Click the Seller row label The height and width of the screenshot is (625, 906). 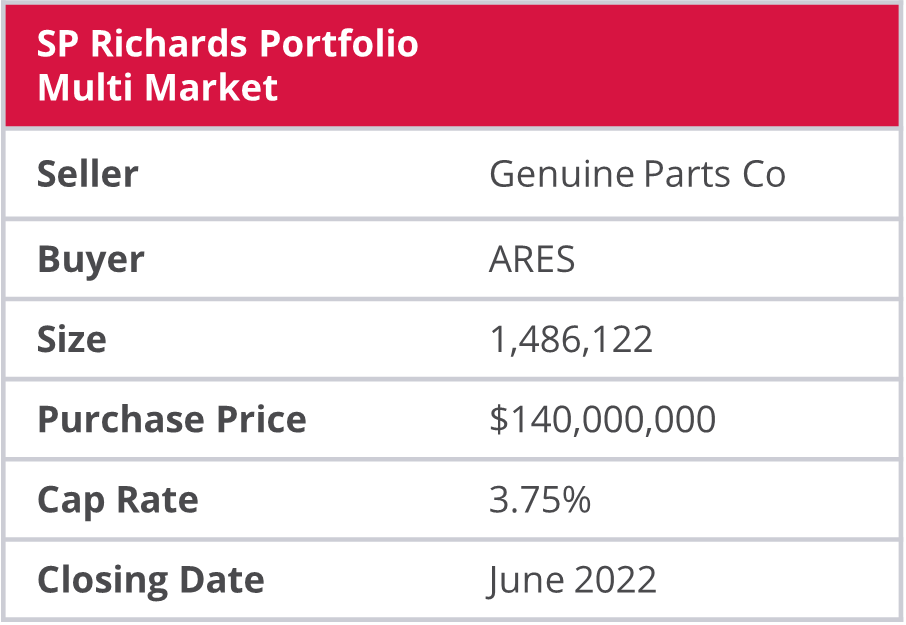(x=88, y=174)
